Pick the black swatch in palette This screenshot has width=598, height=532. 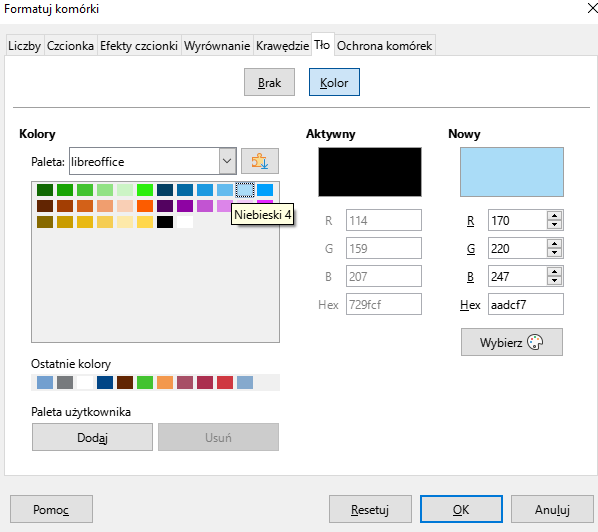[165, 222]
